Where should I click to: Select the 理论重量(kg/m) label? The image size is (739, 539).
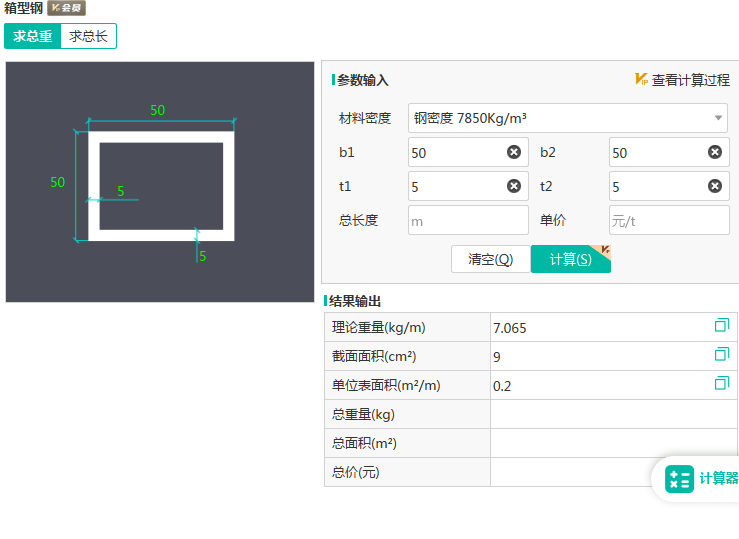coord(378,327)
